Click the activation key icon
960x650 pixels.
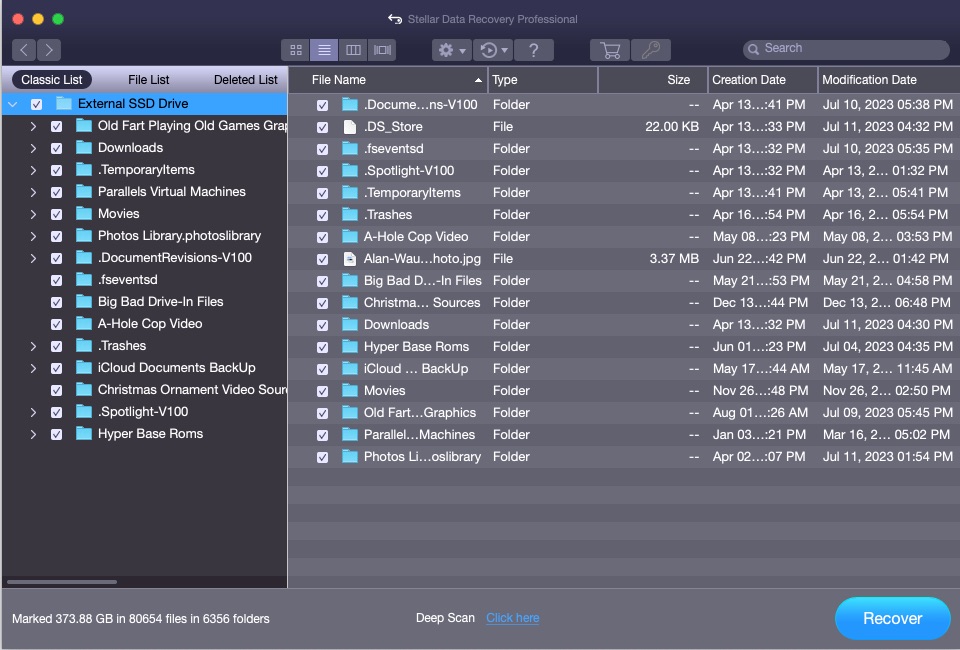(x=651, y=50)
